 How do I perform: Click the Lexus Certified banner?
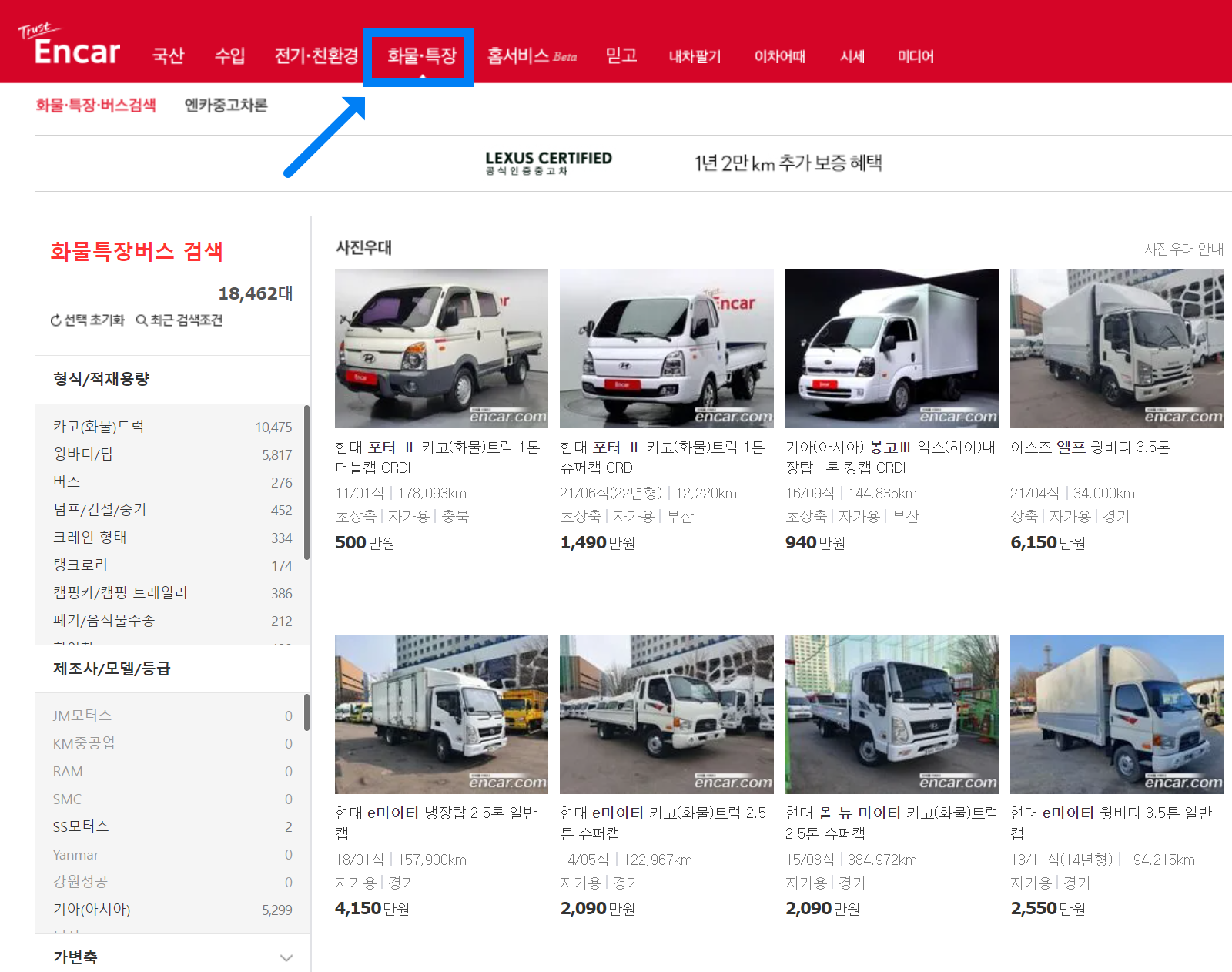click(x=633, y=163)
